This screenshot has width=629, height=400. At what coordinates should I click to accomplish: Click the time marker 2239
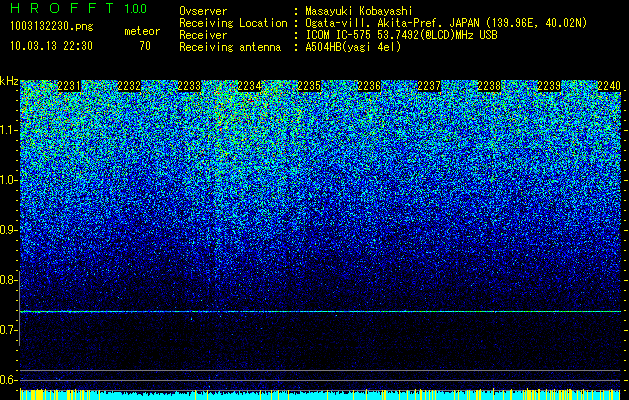click(549, 86)
